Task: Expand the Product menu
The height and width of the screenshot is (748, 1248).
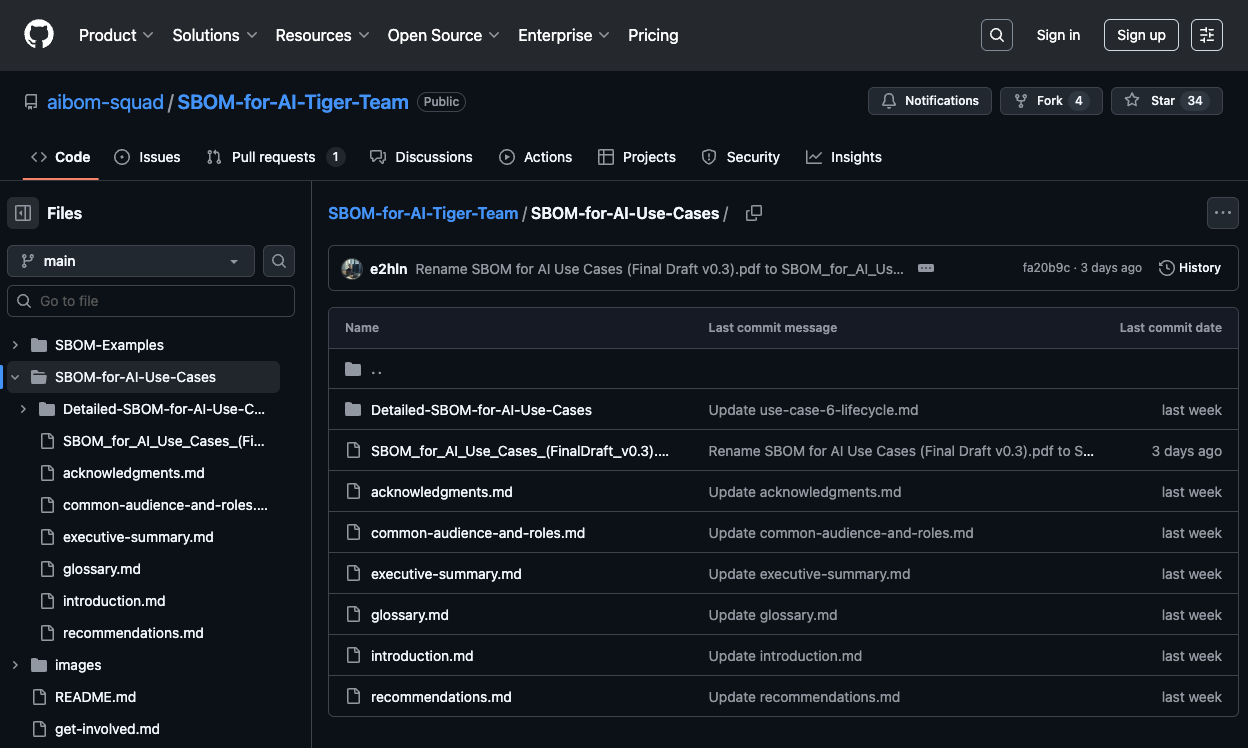Action: 116,35
